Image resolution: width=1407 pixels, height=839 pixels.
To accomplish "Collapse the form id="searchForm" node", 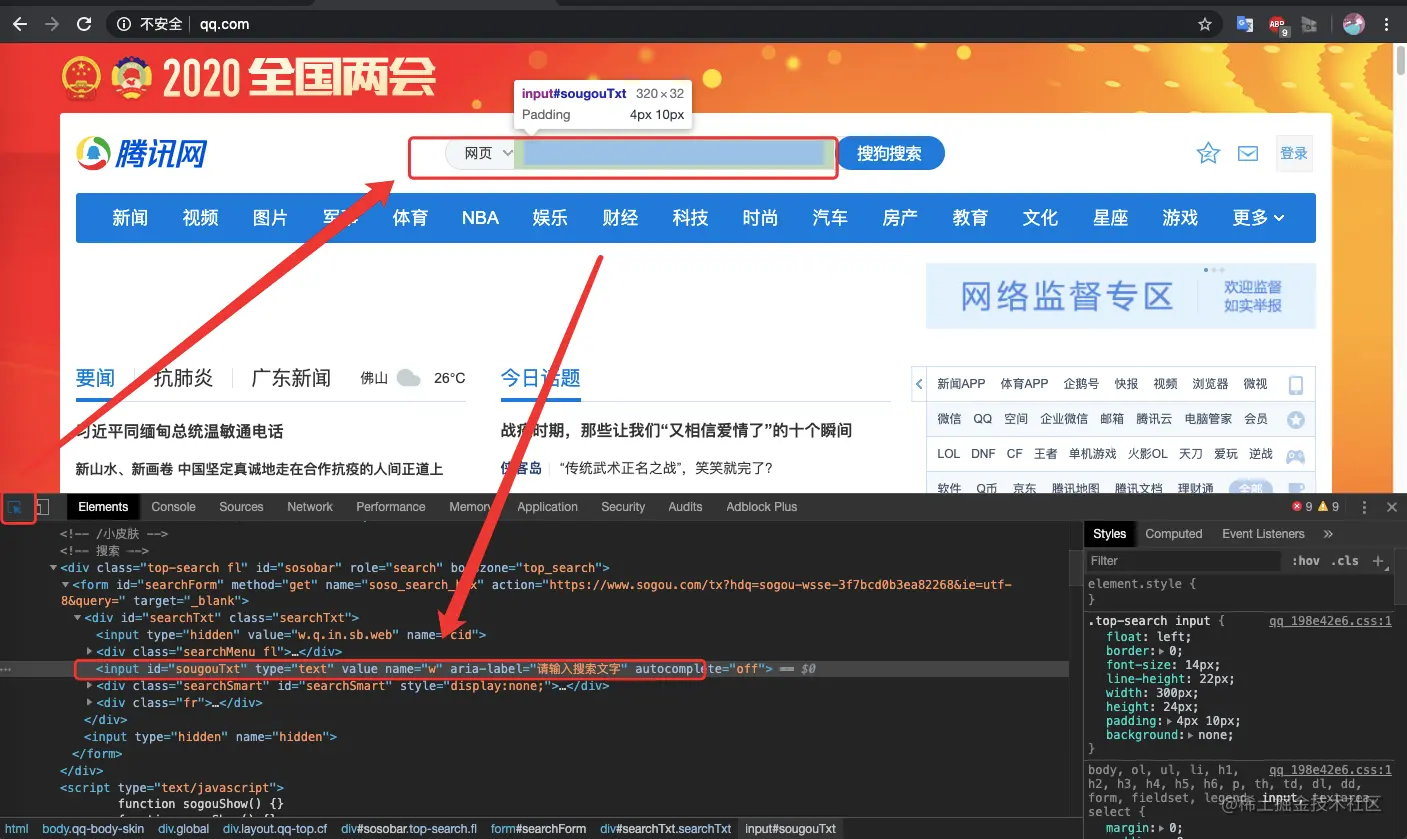I will [65, 584].
